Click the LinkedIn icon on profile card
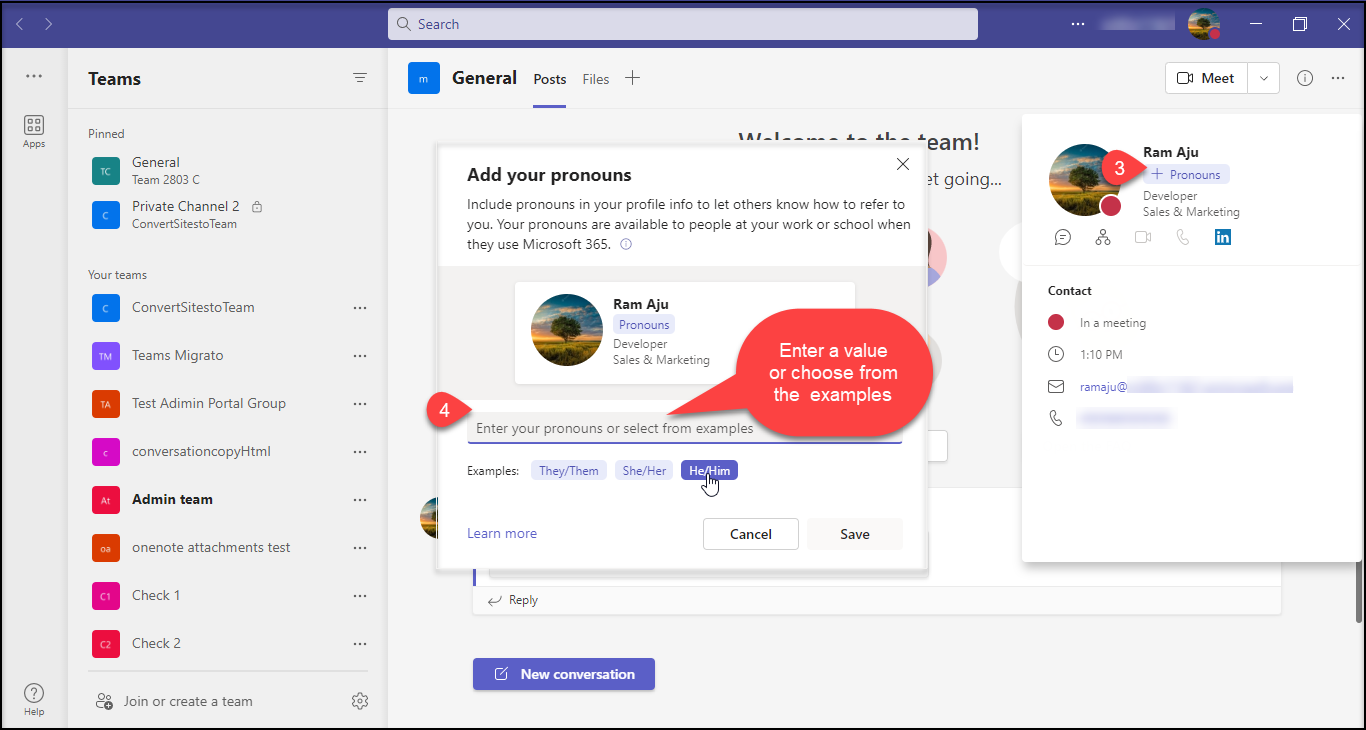Viewport: 1366px width, 730px height. click(1223, 237)
